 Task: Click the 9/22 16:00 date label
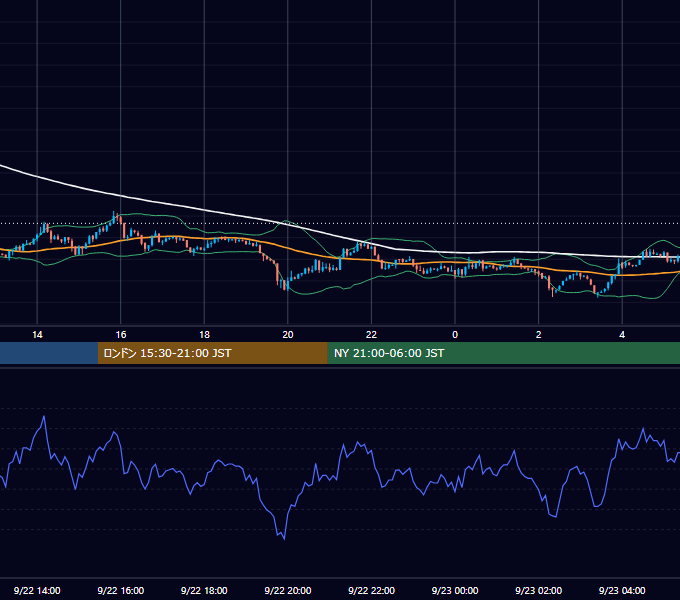pyautogui.click(x=121, y=590)
